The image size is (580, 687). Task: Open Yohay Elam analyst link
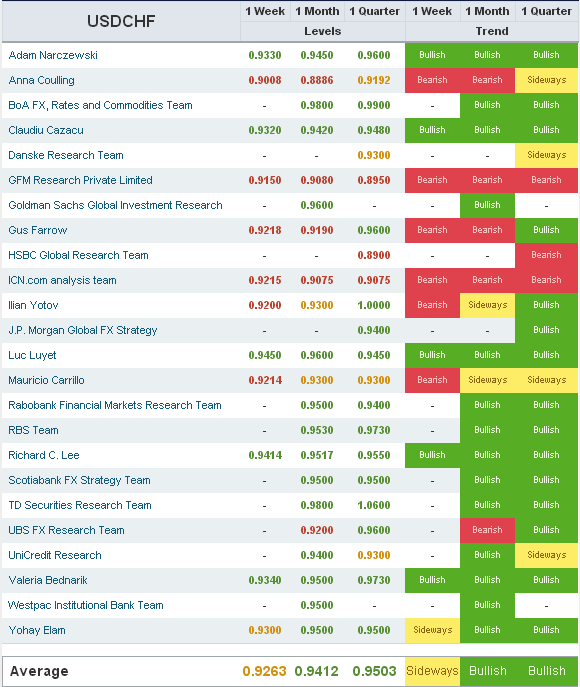[x=37, y=630]
